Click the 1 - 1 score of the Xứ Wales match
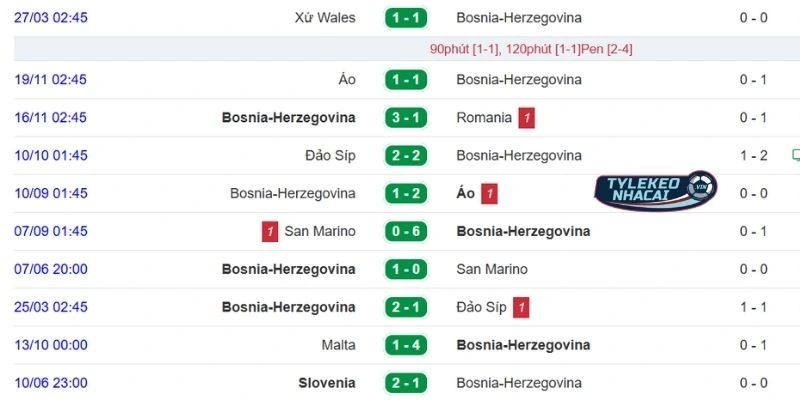The image size is (800, 400). click(405, 18)
